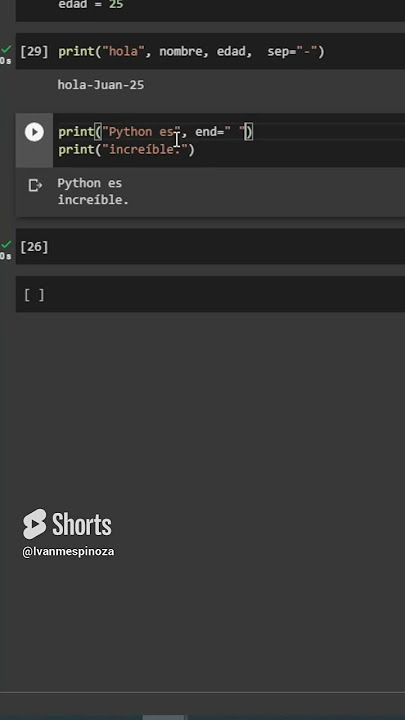This screenshot has width=405, height=720.
Task: Click the [29] execution counter
Action: point(34,51)
